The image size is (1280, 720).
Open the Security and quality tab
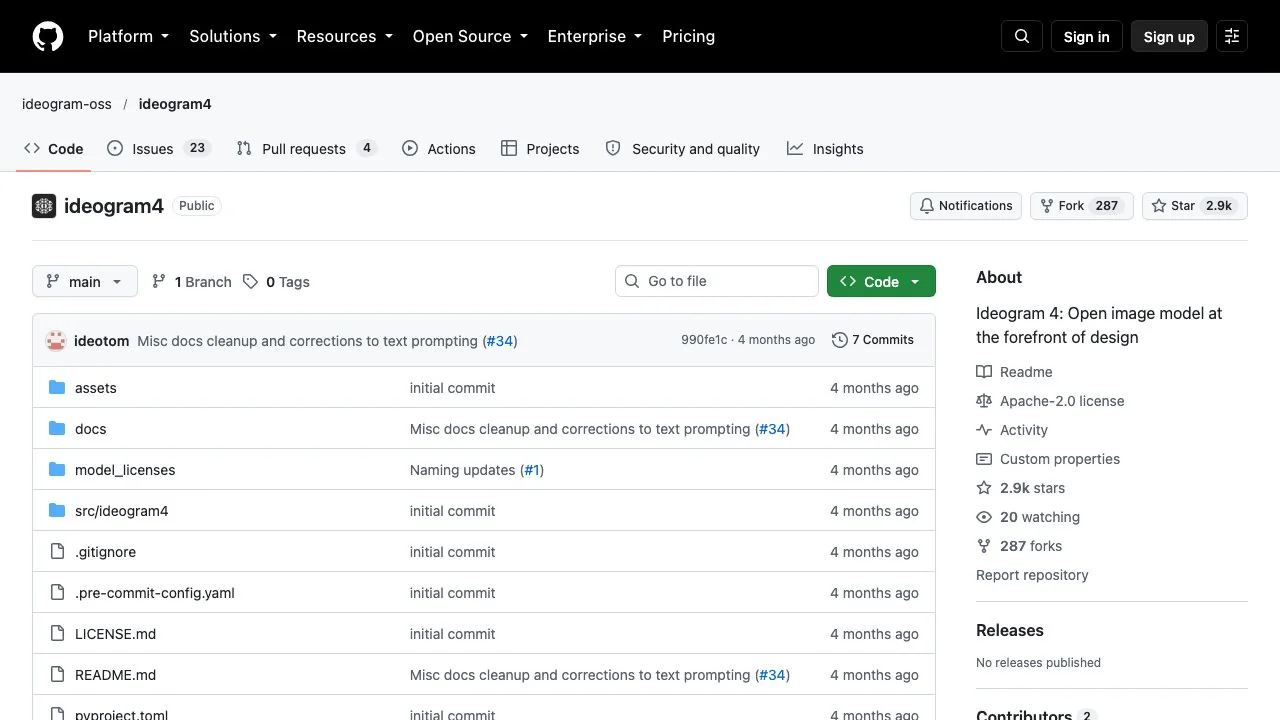683,149
